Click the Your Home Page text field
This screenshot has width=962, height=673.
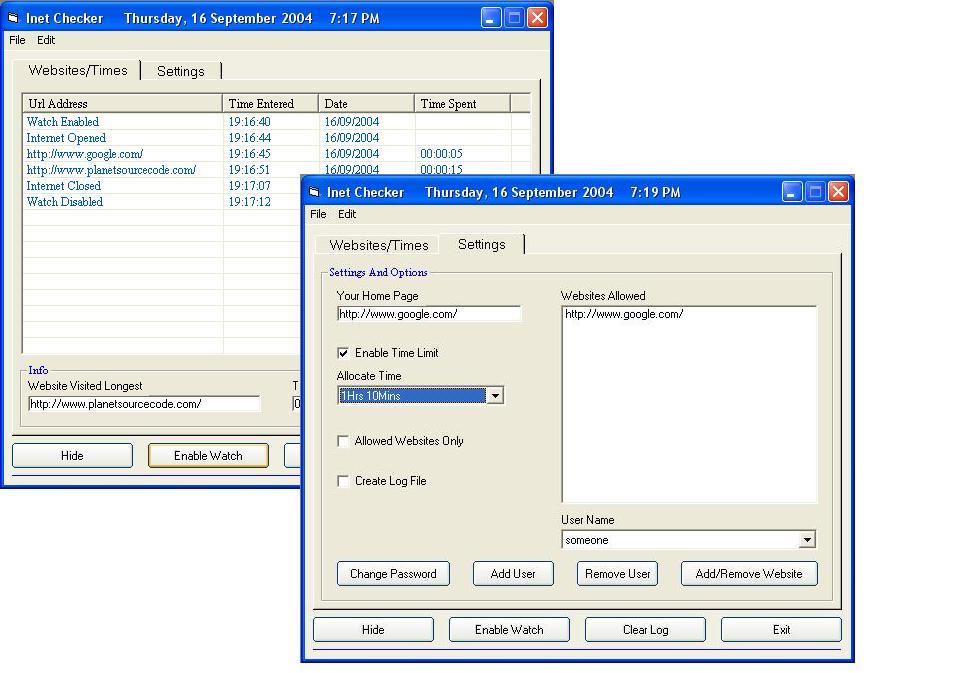point(429,314)
